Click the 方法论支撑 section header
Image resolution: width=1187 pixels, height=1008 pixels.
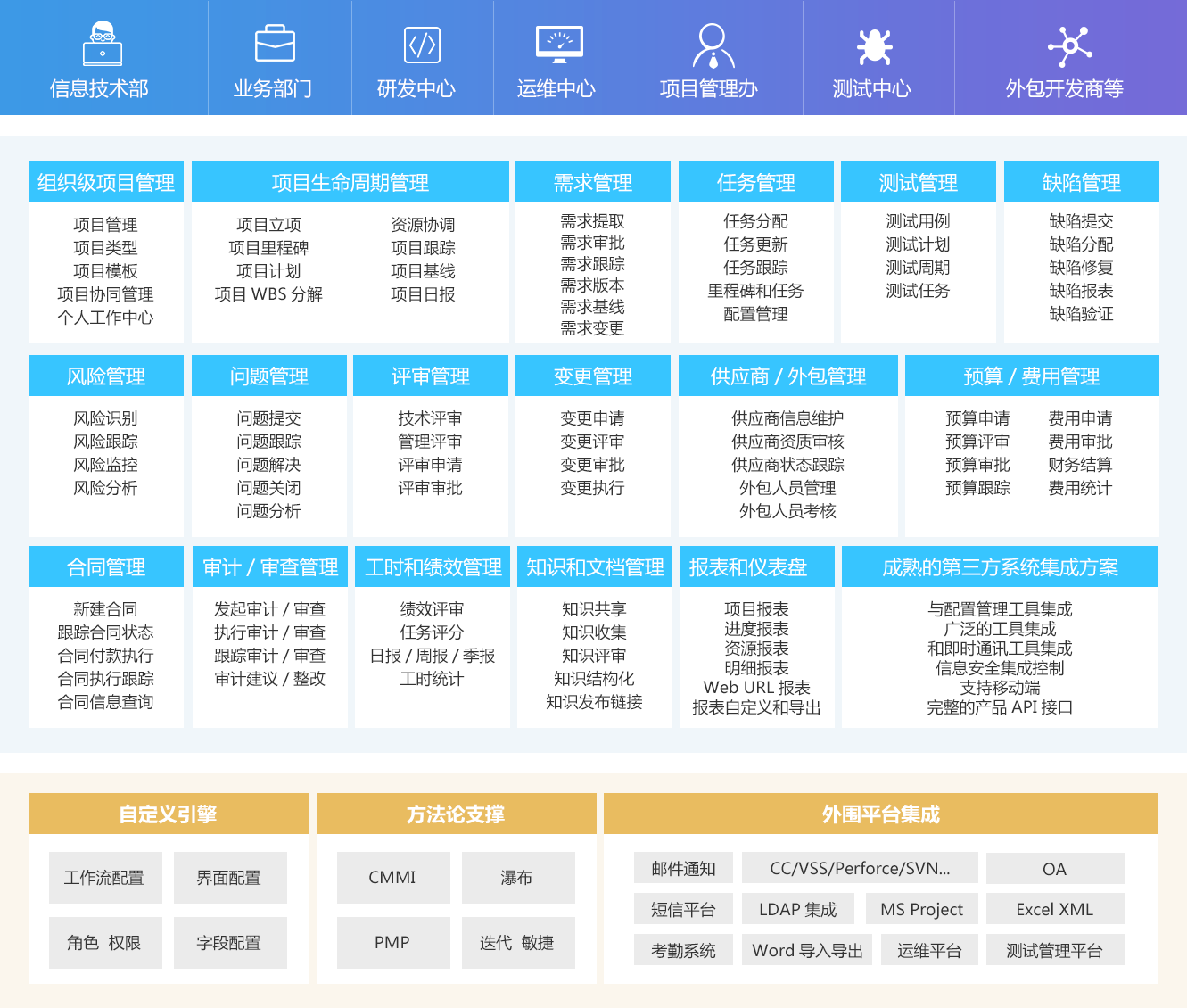tap(457, 814)
